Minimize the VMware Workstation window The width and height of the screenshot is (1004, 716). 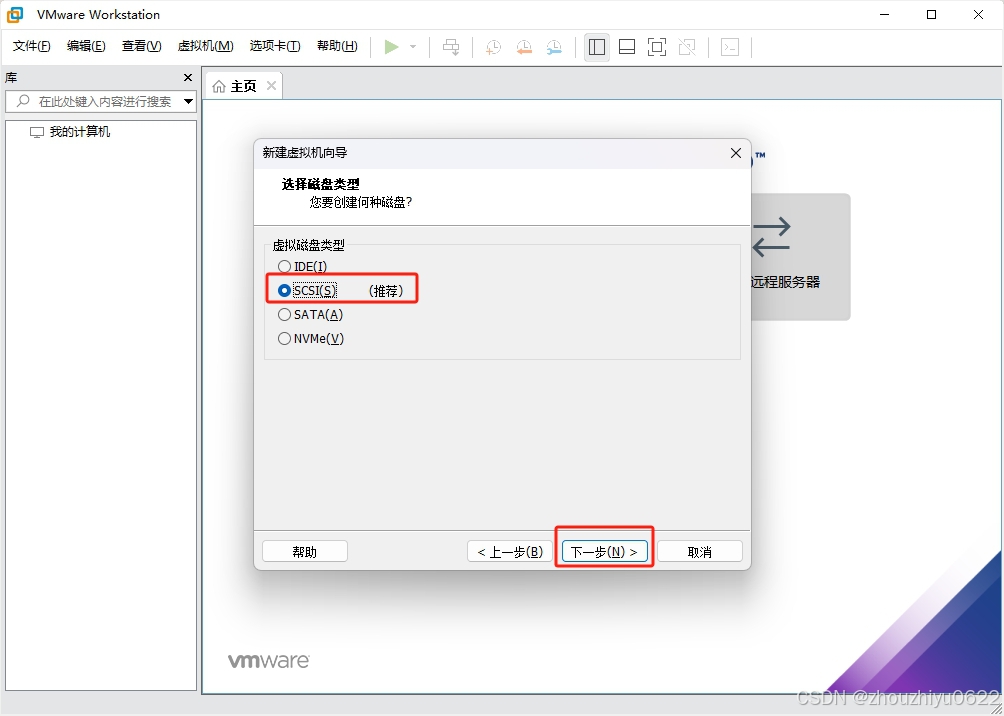pos(885,15)
